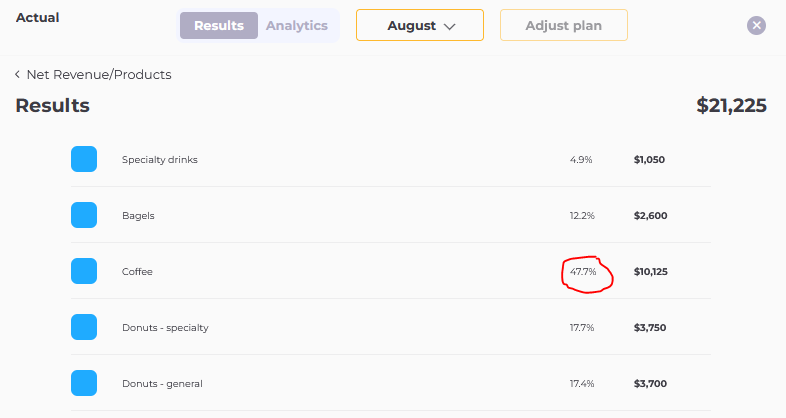Select the Donuts - specialty label
Image resolution: width=786 pixels, height=418 pixels.
point(165,328)
